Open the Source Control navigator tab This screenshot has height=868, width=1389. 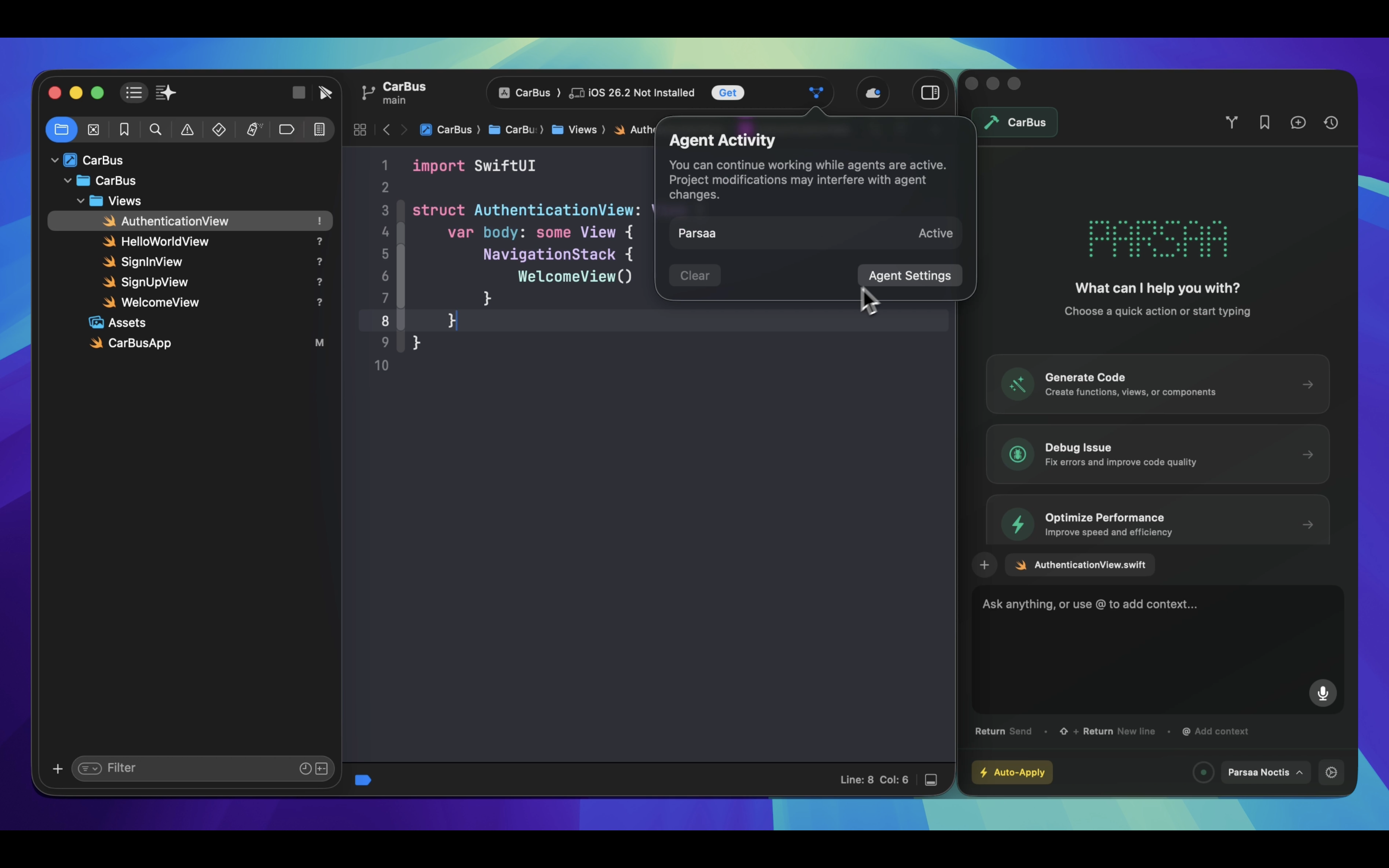pyautogui.click(x=93, y=130)
